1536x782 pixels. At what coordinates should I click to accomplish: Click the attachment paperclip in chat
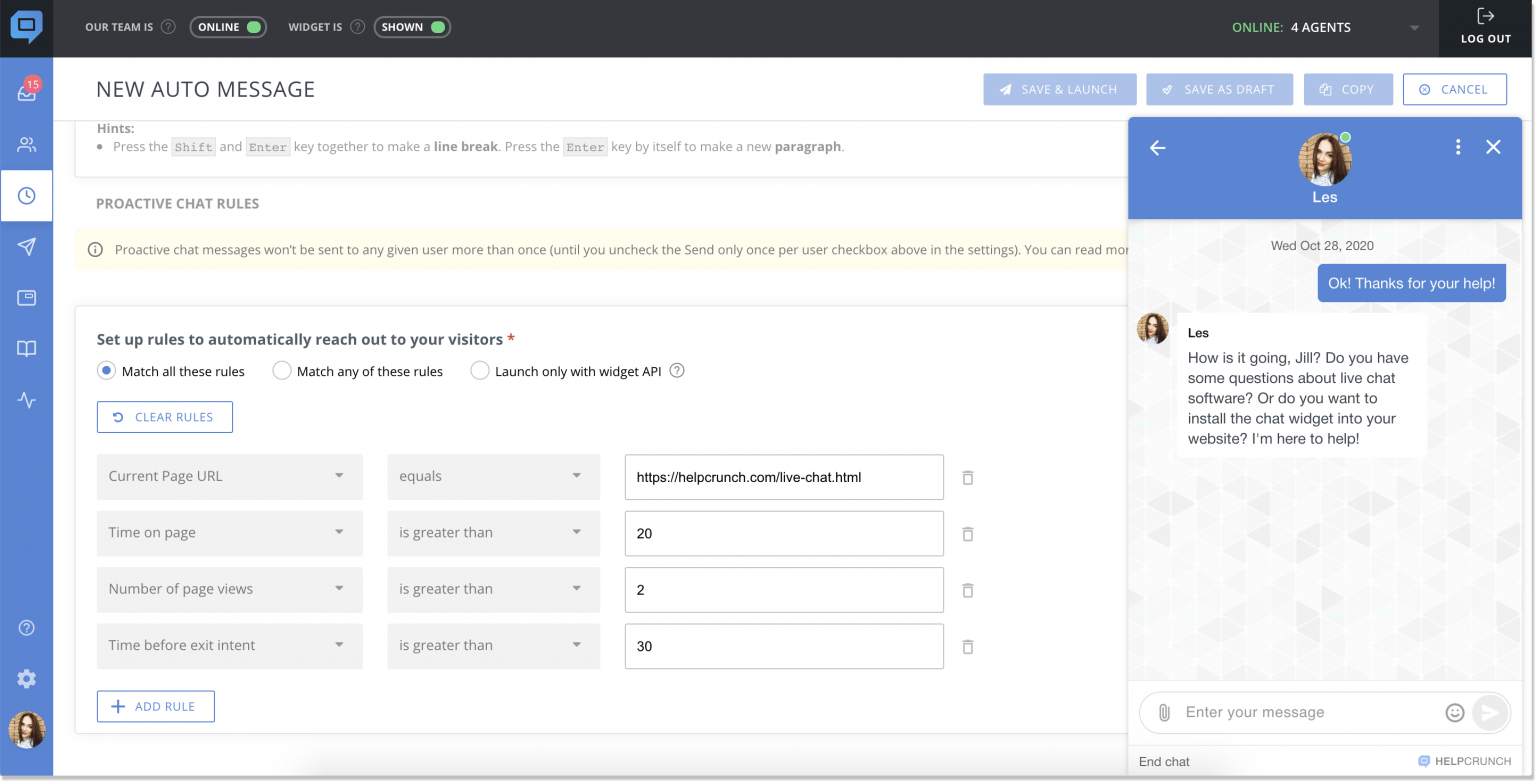coord(1164,713)
